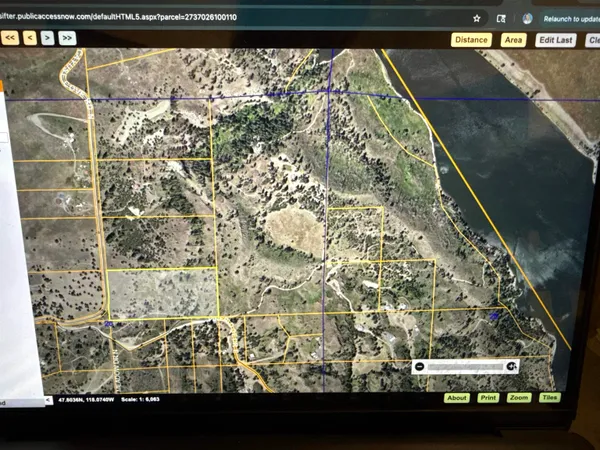The image size is (600, 450).
Task: Activate the Area measurement tool
Action: 513,40
